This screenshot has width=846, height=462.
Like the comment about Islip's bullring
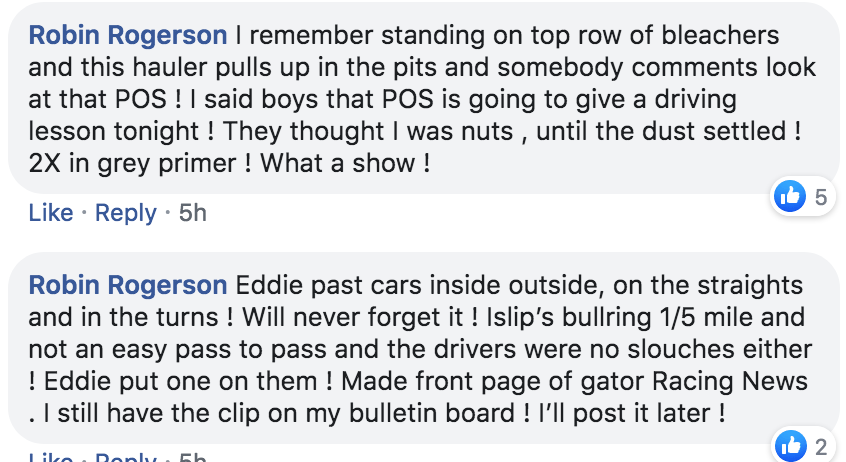pos(51,457)
